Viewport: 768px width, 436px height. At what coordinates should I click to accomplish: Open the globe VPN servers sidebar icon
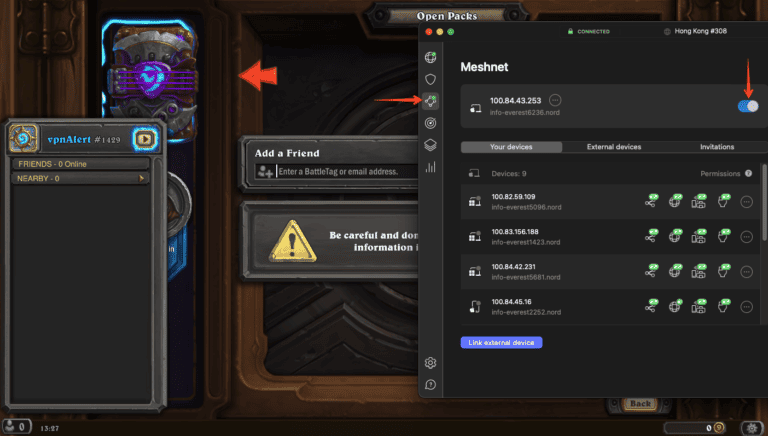point(431,57)
